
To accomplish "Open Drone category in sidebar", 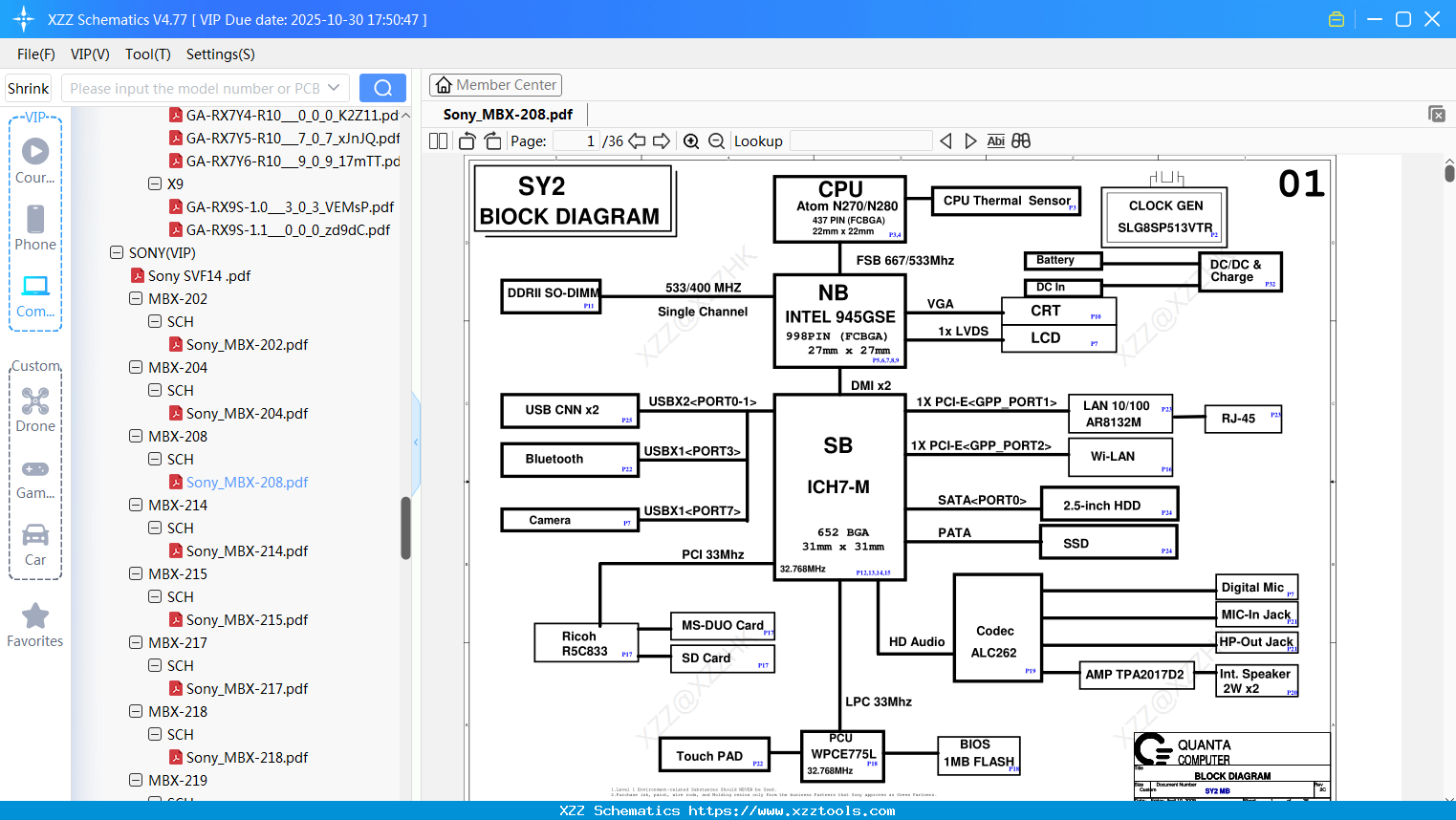I will pos(35,410).
